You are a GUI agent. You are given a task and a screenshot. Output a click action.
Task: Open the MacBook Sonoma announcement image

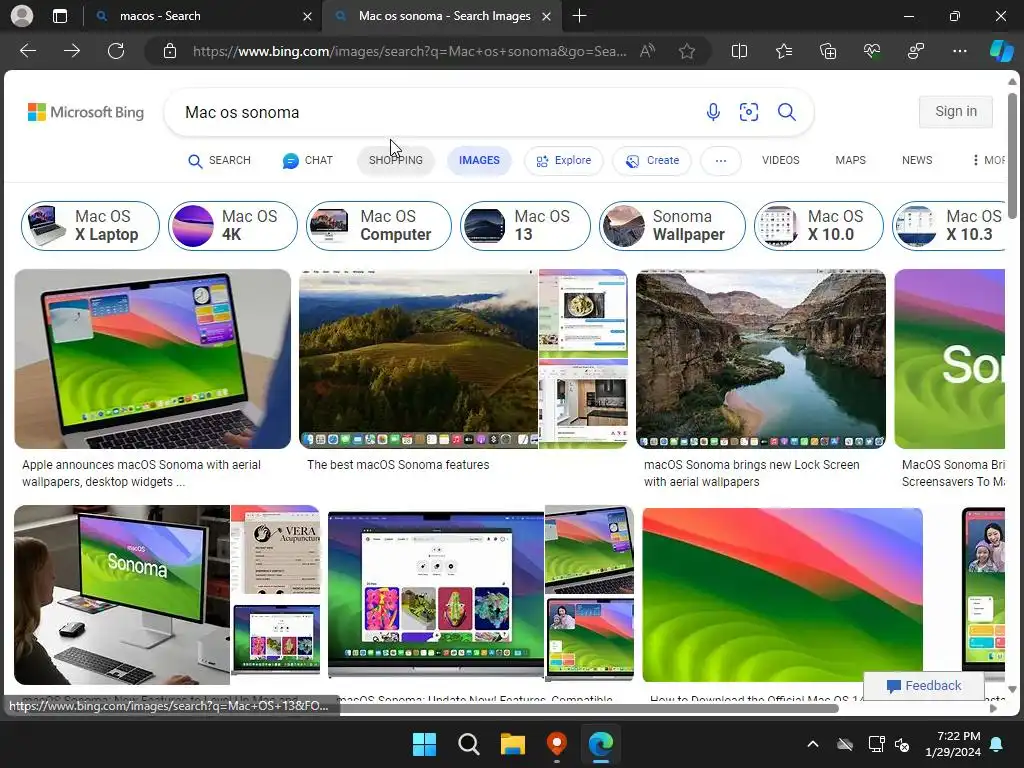click(153, 359)
